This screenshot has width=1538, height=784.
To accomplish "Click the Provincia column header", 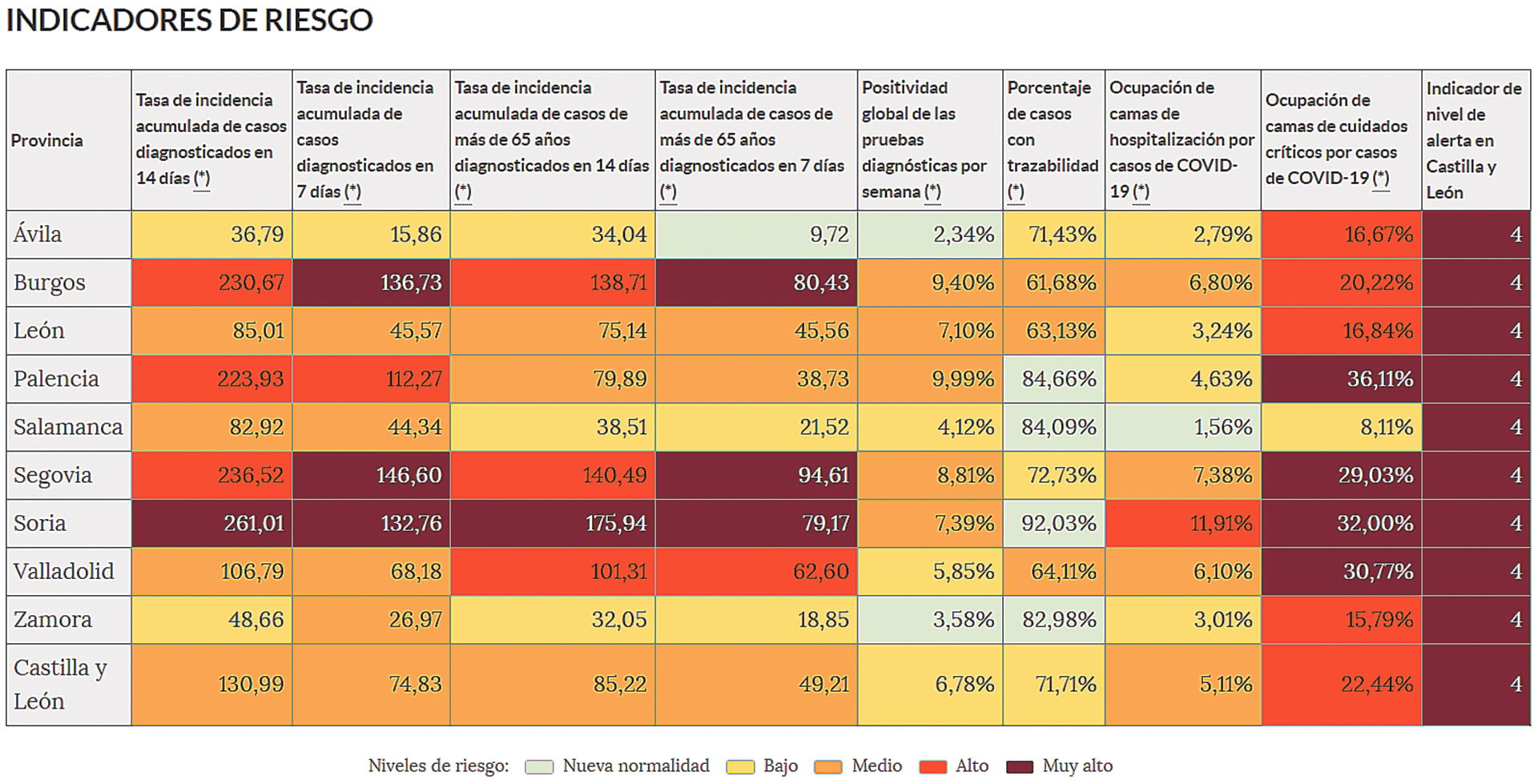I will [x=47, y=141].
